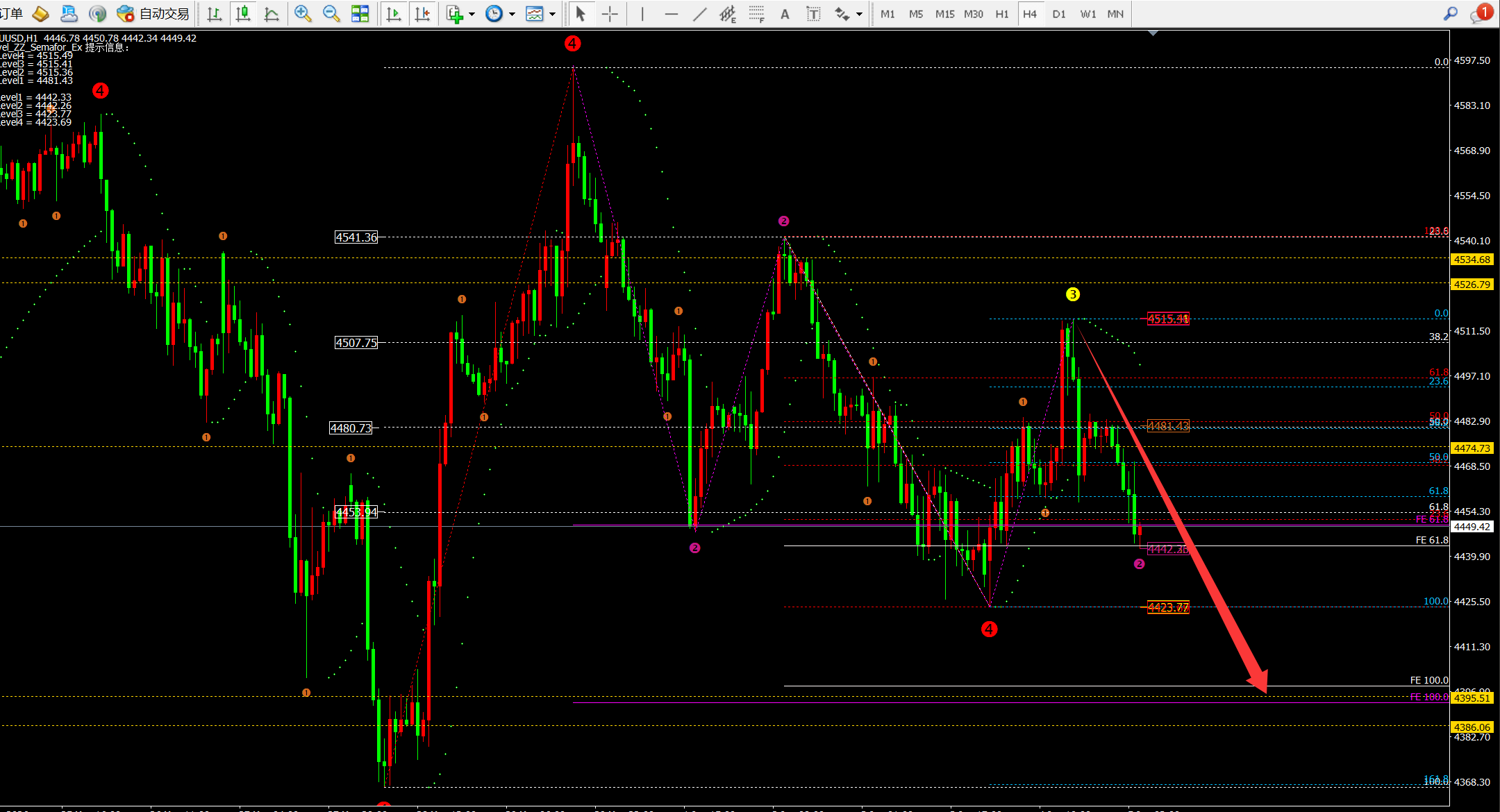Select the crosshair tool
1500x812 pixels.
click(x=610, y=14)
